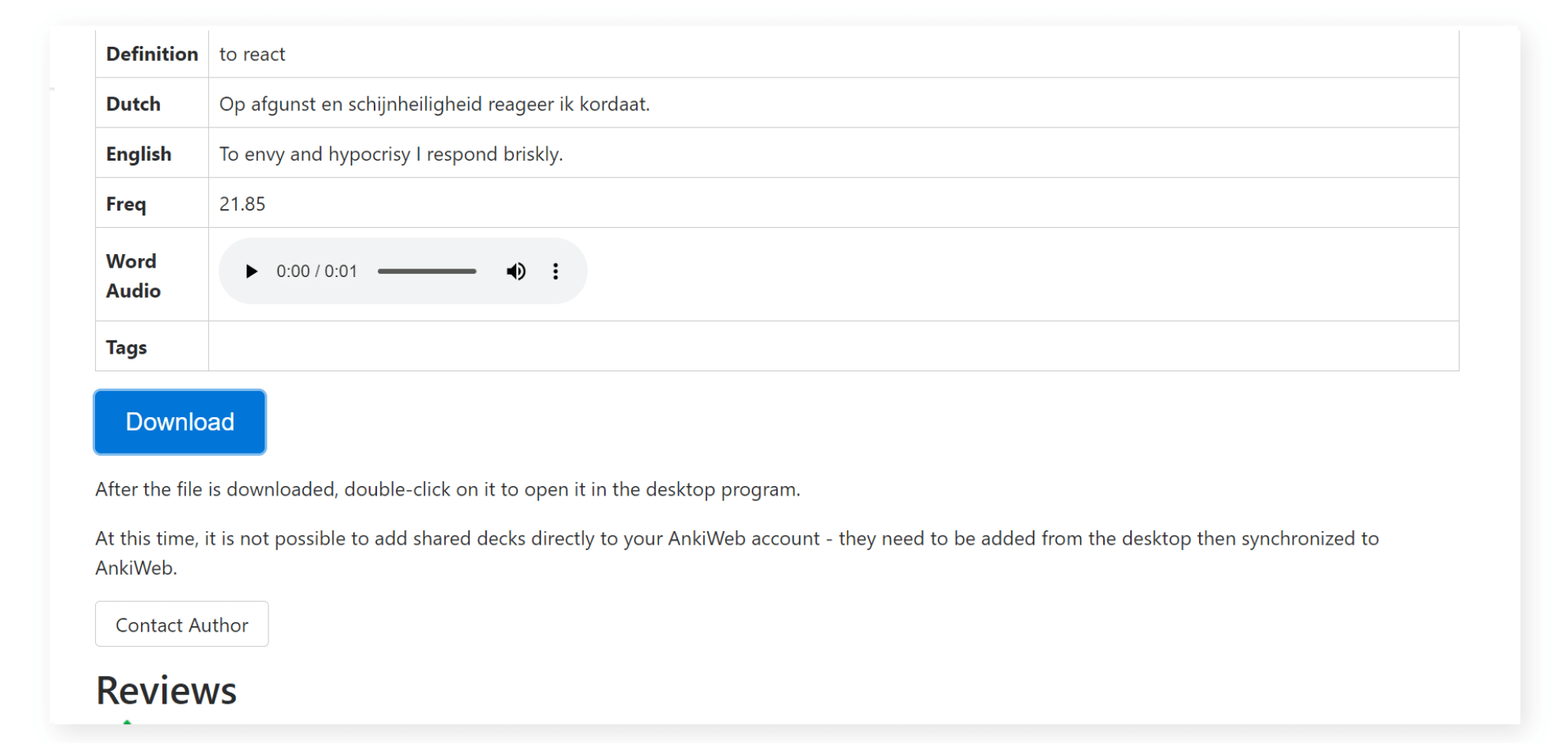Select the 'to react' definition text
This screenshot has width=1568, height=752.
252,54
